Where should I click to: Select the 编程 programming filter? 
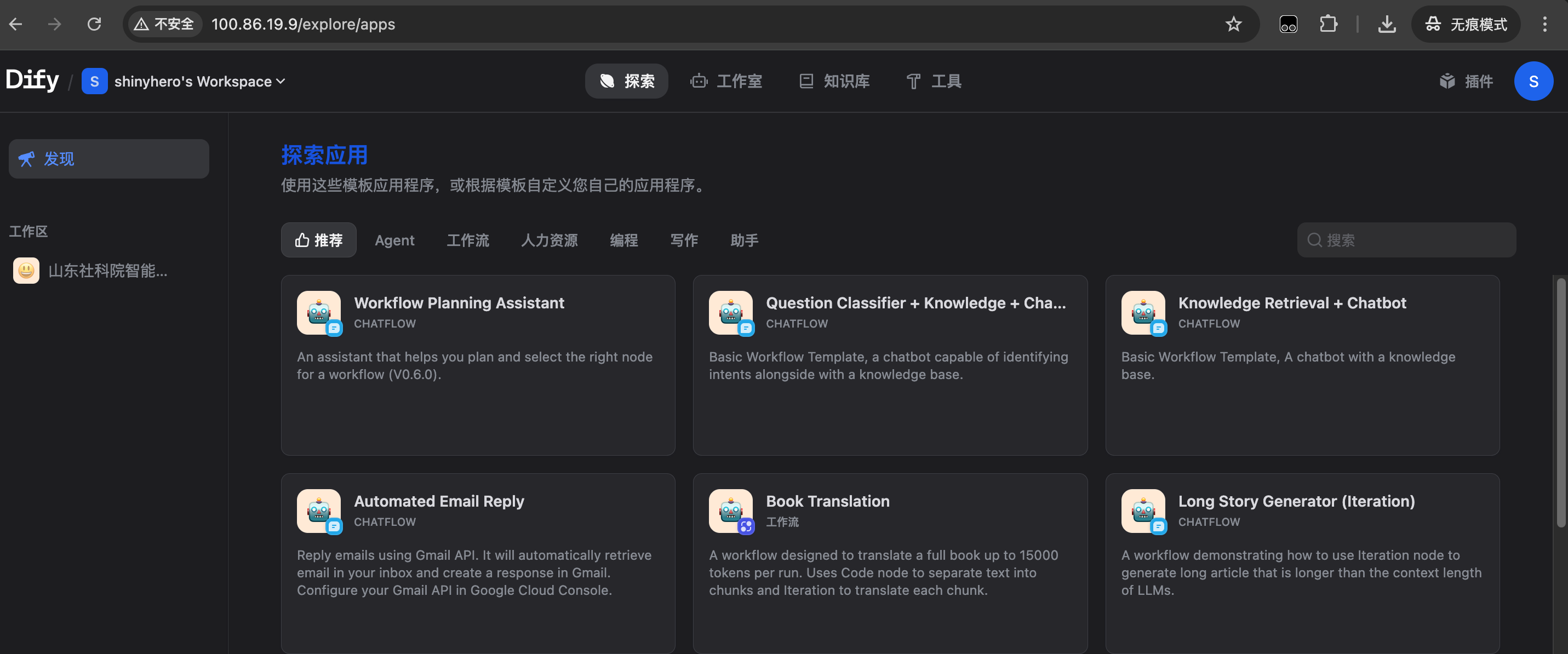(x=623, y=240)
